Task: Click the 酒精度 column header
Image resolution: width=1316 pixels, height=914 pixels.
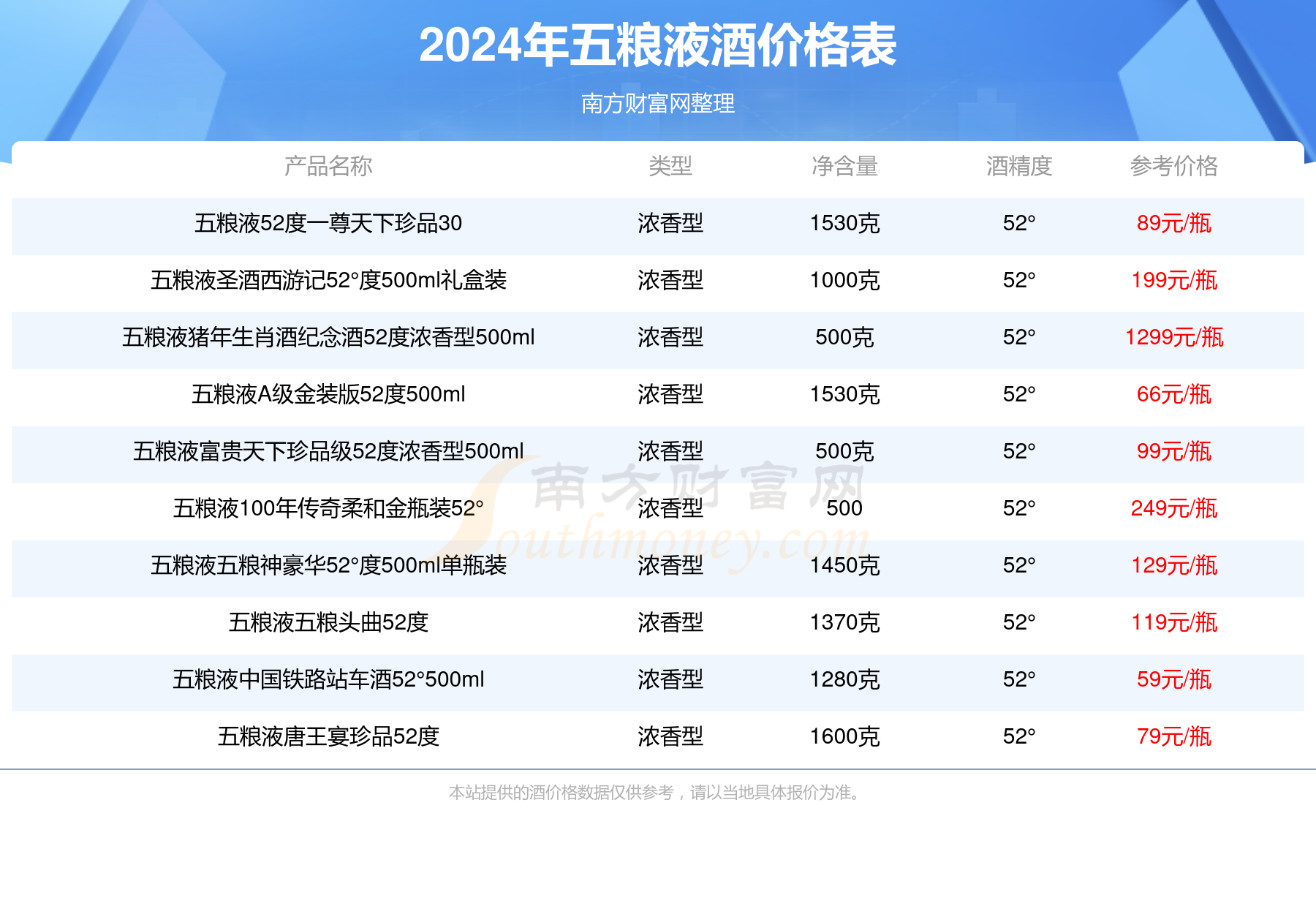Action: 1019,166
